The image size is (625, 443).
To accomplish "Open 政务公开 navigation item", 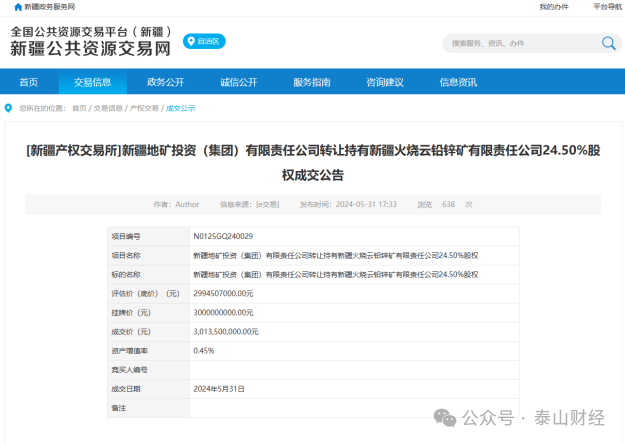I will [165, 82].
